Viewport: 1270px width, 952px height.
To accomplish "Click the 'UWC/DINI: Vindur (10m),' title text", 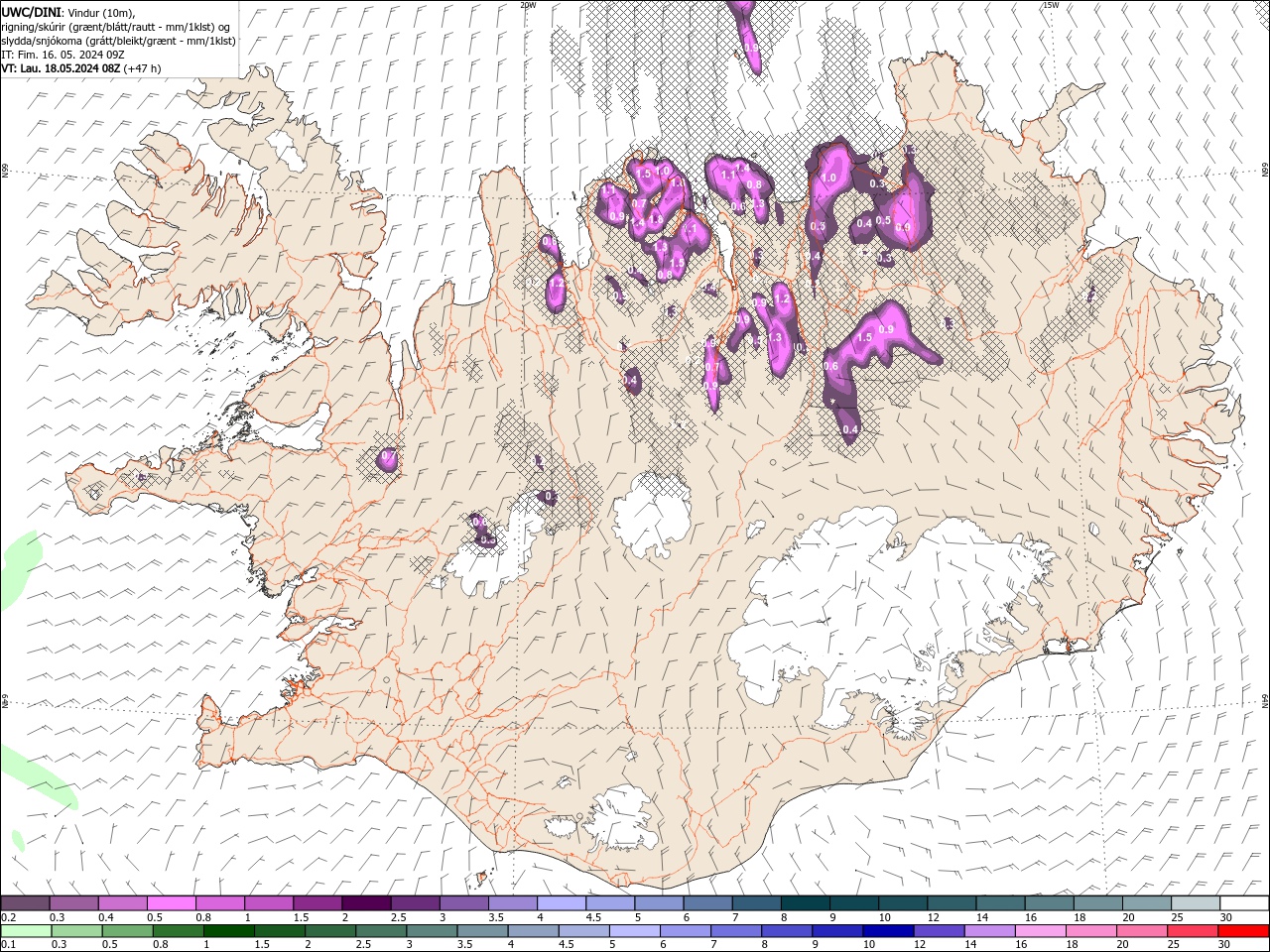I will point(68,12).
